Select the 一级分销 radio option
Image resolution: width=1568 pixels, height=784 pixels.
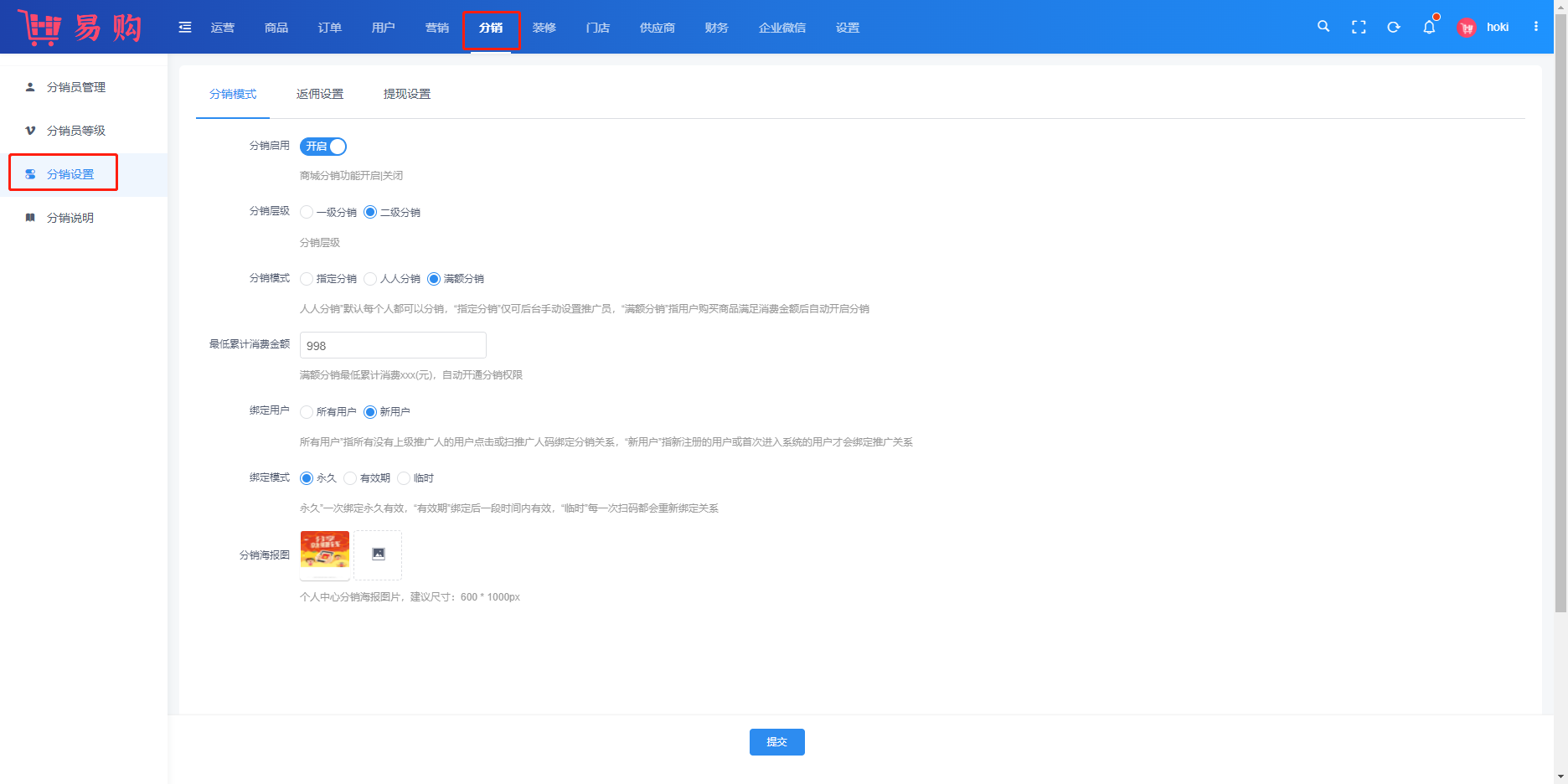pyautogui.click(x=307, y=213)
